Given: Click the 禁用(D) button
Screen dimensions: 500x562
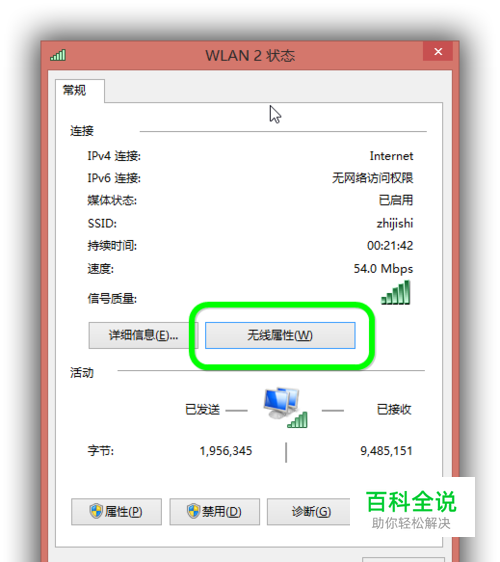Looking at the screenshot, I should coord(214,511).
